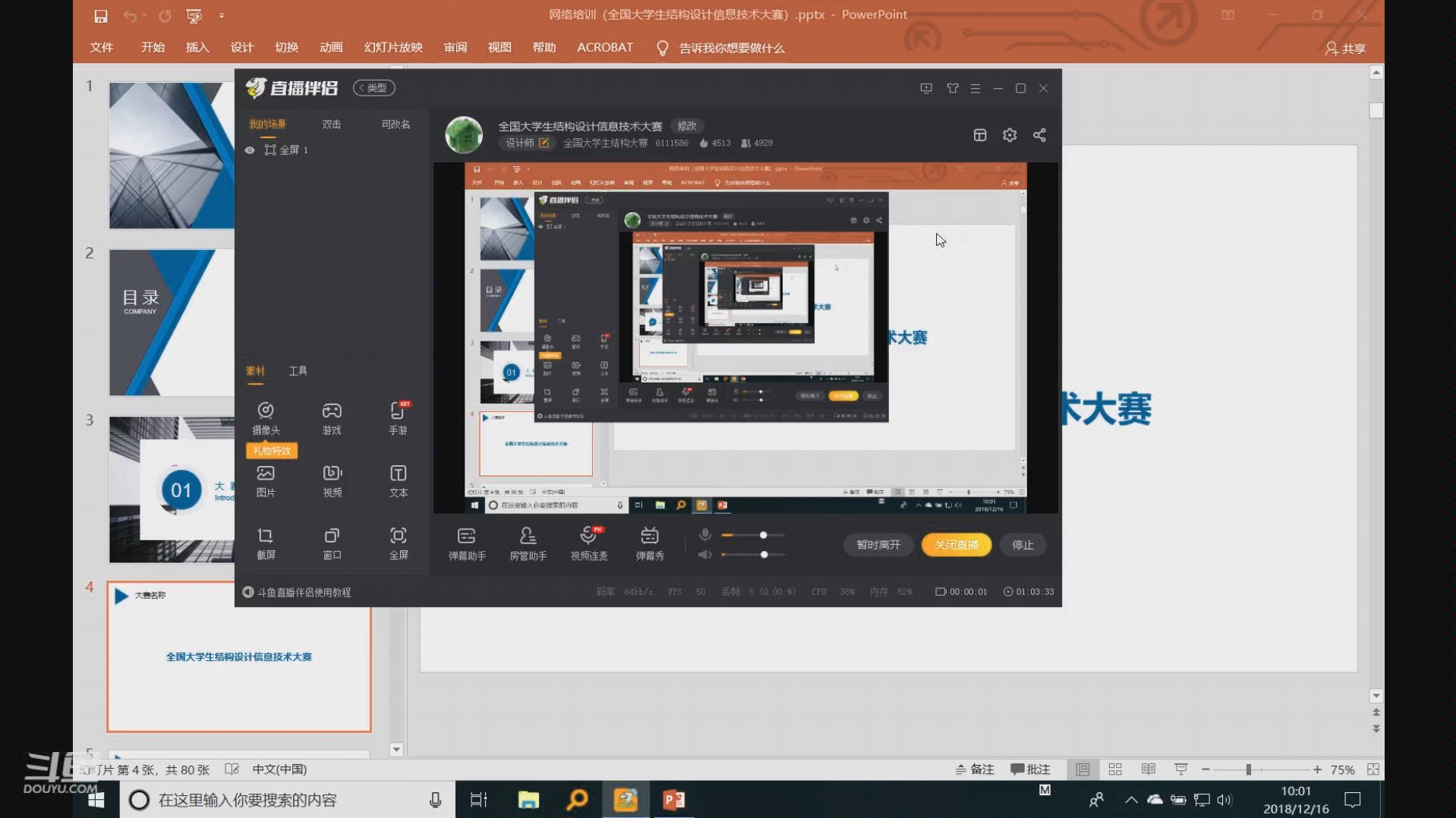This screenshot has height=818, width=1456.
Task: Click the Windows search box
Action: click(x=287, y=800)
